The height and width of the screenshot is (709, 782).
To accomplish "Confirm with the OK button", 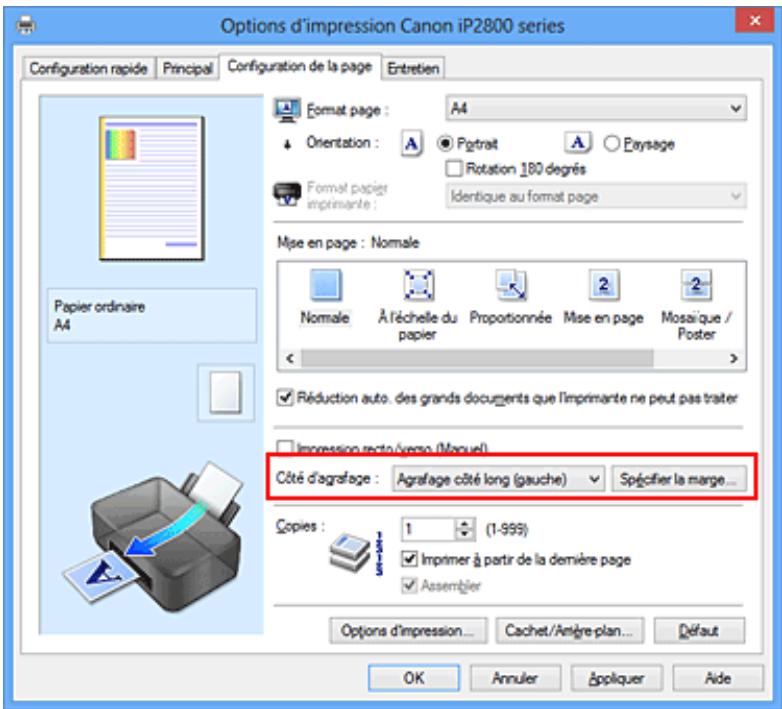I will (x=414, y=678).
